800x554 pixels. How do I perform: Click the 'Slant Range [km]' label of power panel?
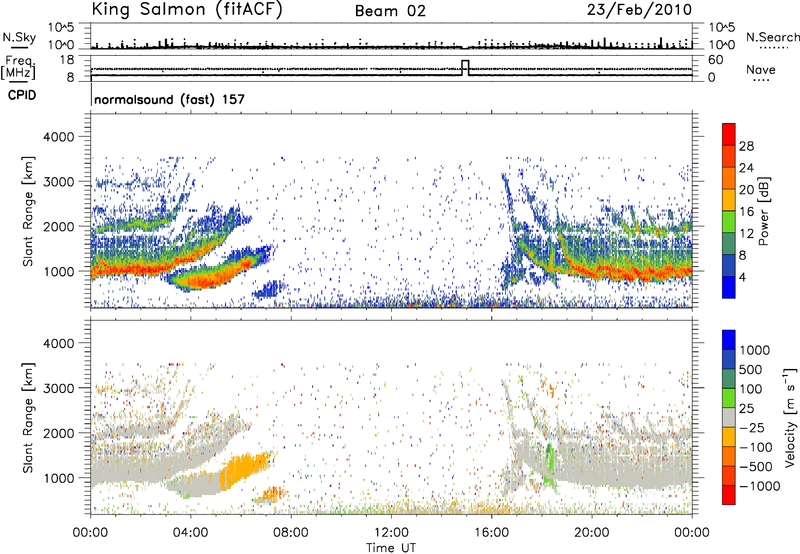click(28, 211)
